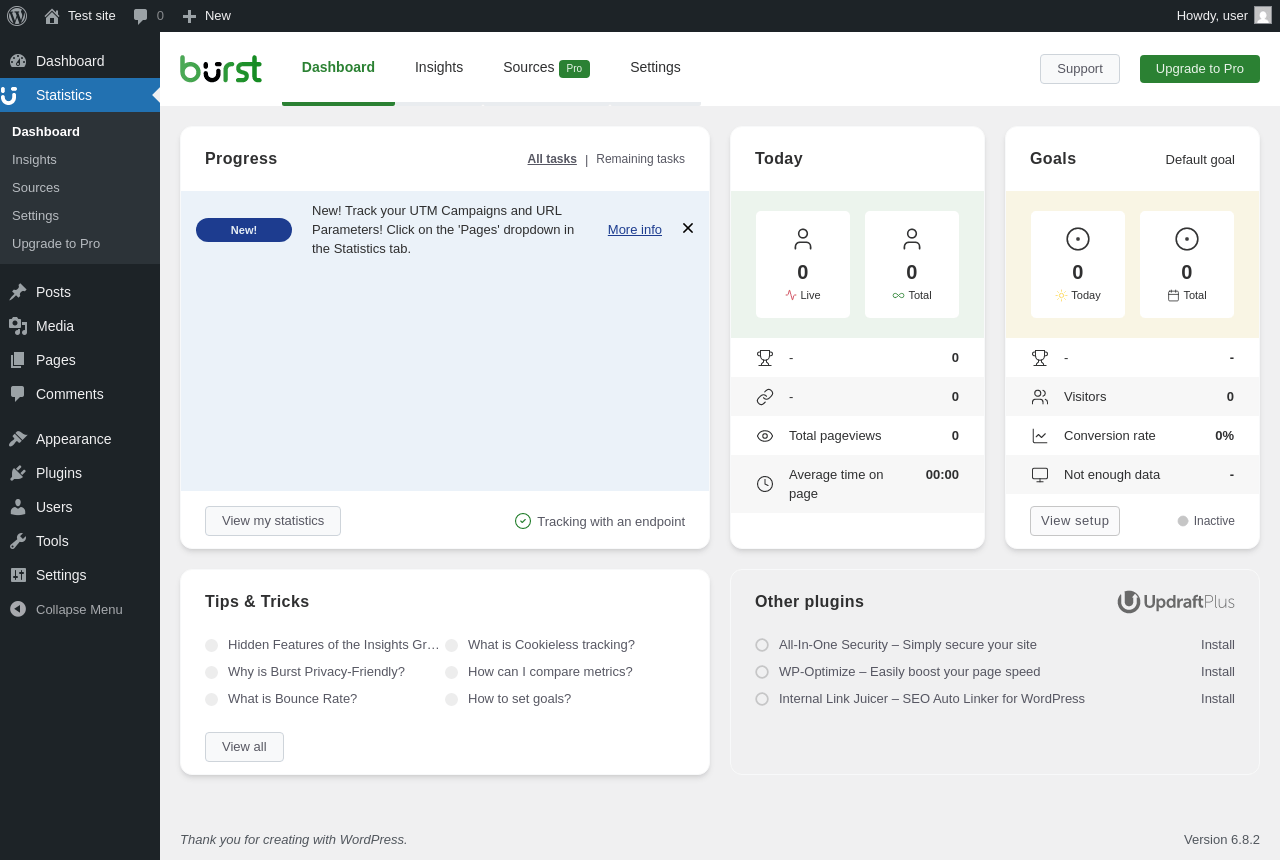Image resolution: width=1280 pixels, height=860 pixels.
Task: Click the Collapse Menu arrow icon
Action: point(18,609)
